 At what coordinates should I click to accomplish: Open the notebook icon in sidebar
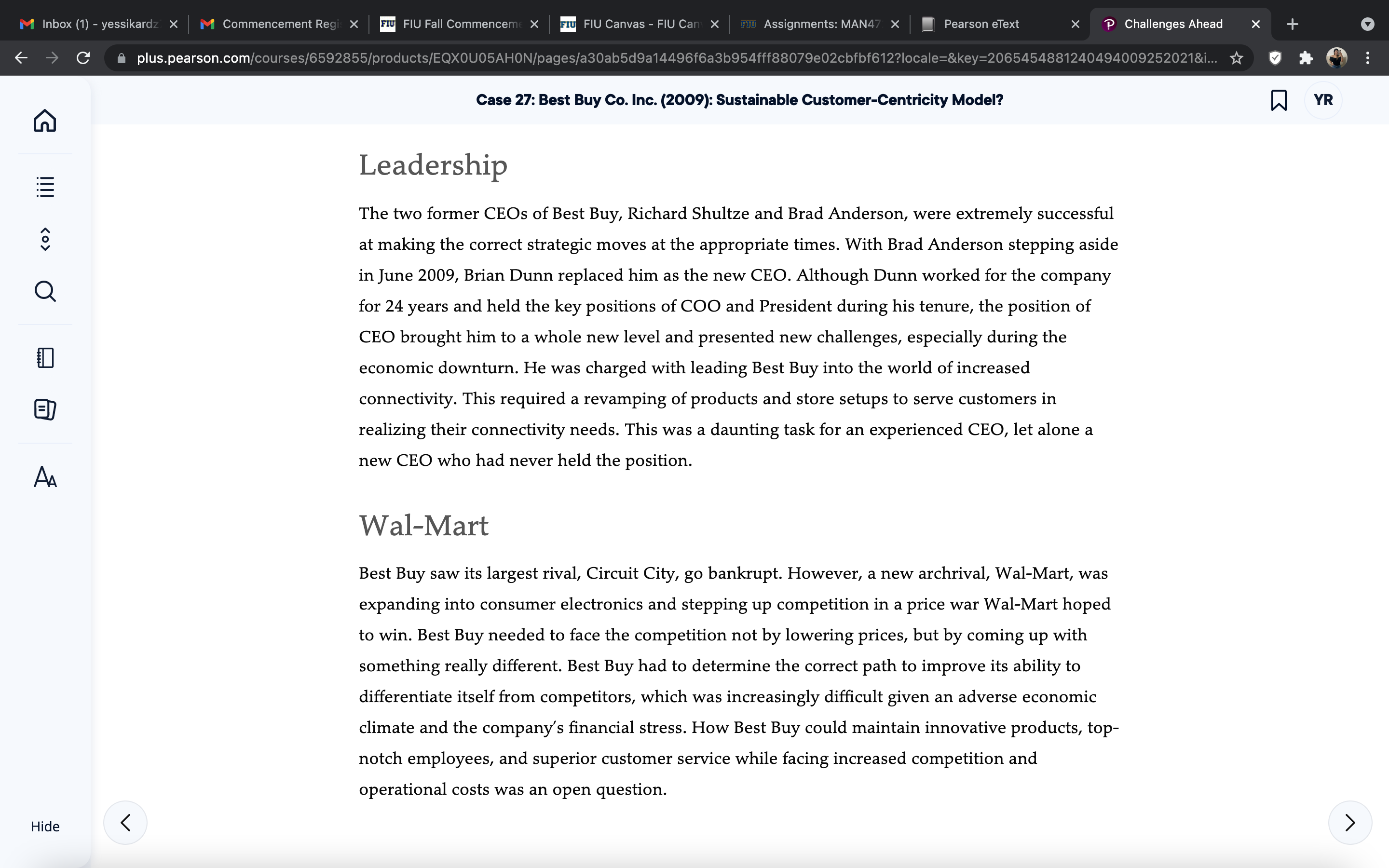click(x=45, y=358)
